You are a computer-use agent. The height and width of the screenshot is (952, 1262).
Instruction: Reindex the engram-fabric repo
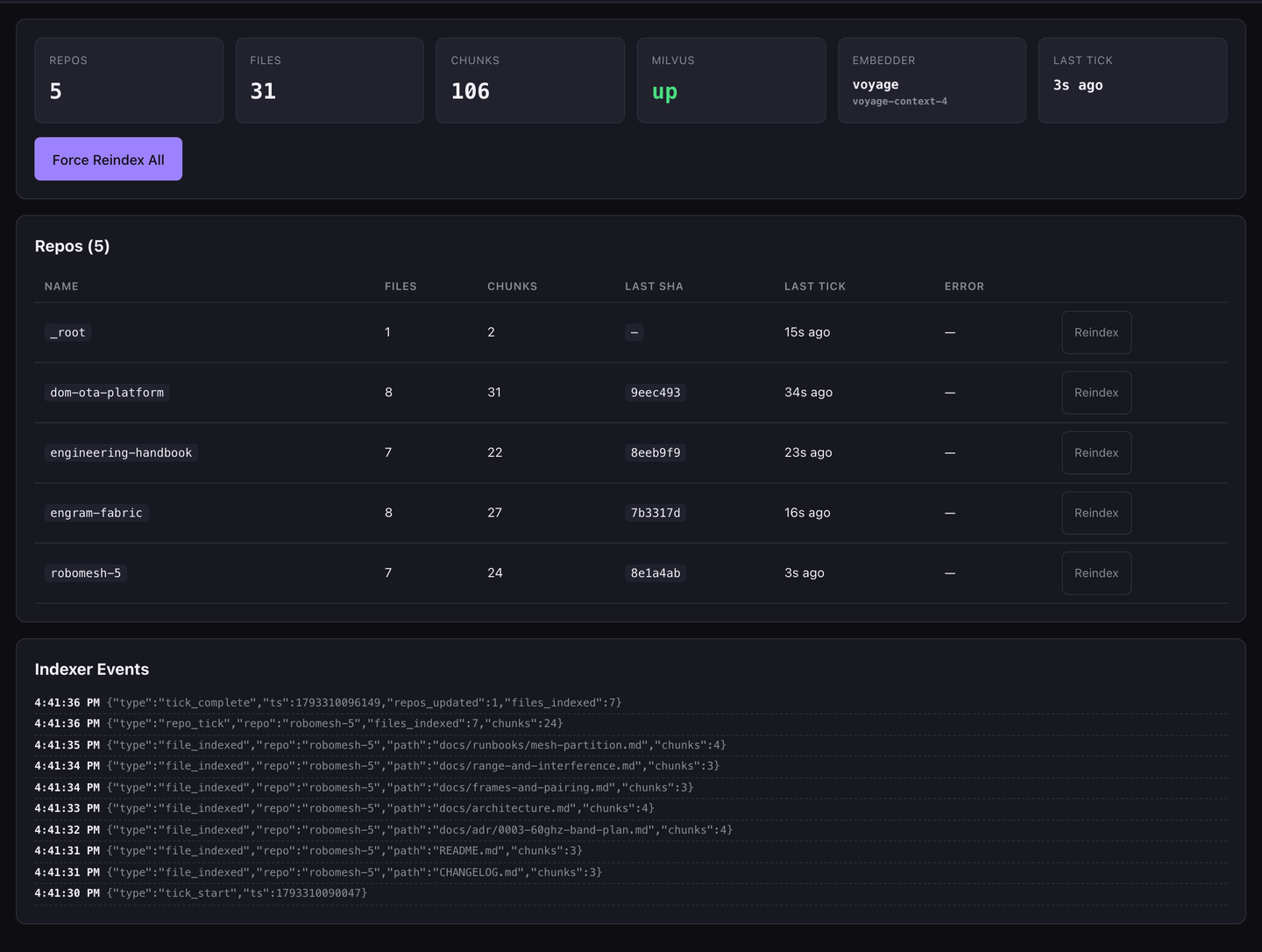[1096, 513]
